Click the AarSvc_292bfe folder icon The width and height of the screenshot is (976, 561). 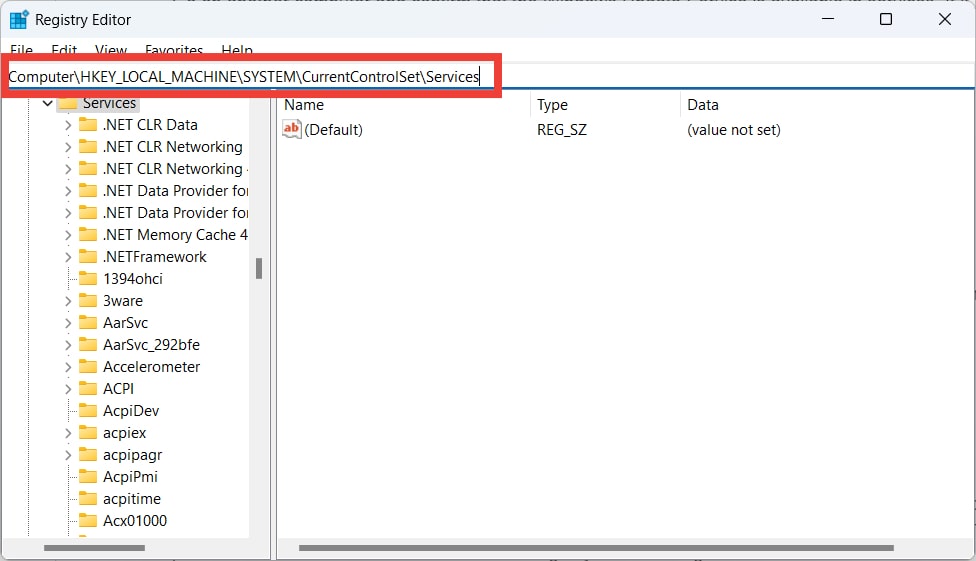click(88, 344)
